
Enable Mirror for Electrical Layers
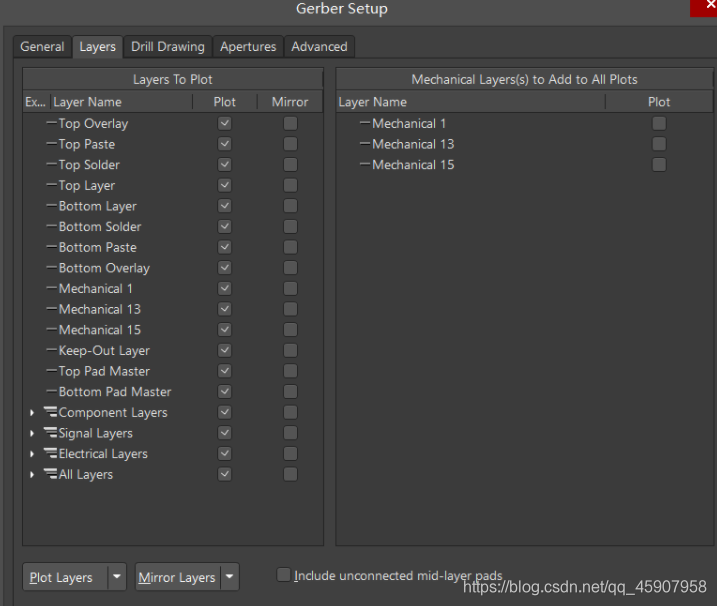[290, 454]
